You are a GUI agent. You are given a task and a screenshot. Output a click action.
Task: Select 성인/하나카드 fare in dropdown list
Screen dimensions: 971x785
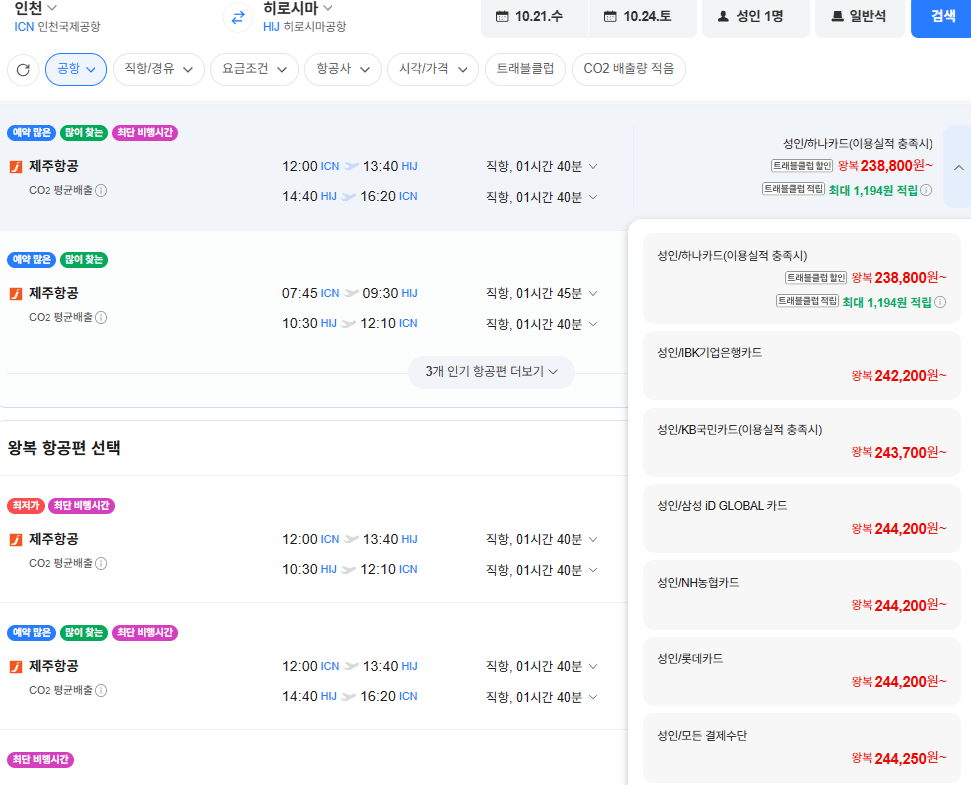coord(801,278)
